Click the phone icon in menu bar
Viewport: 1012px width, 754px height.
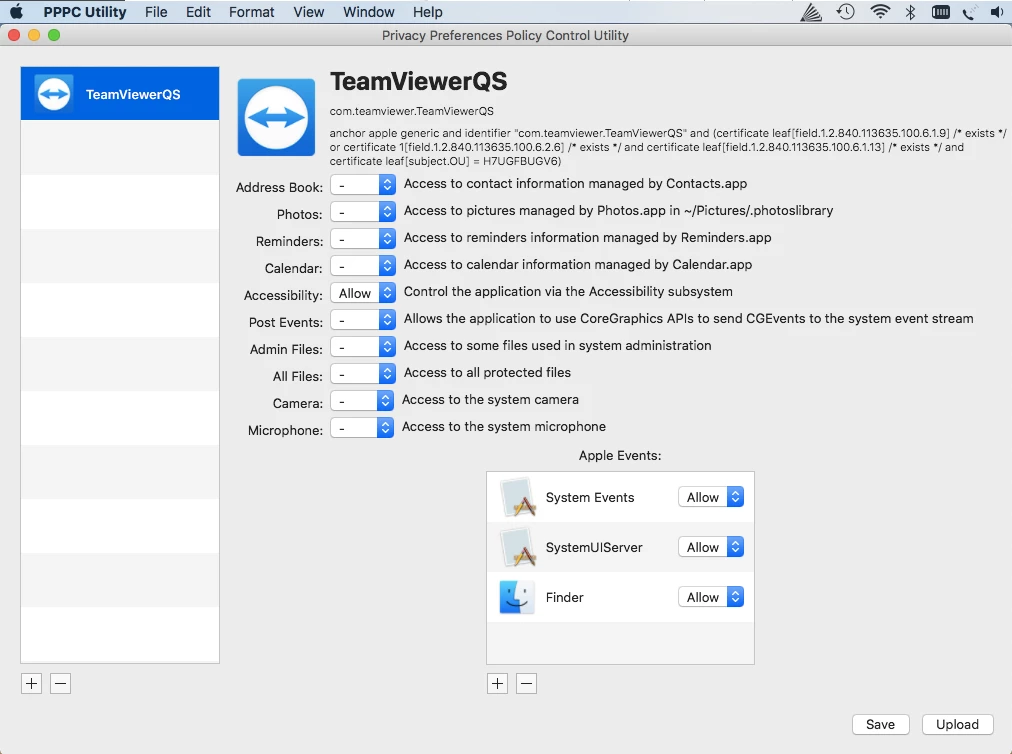(x=969, y=12)
